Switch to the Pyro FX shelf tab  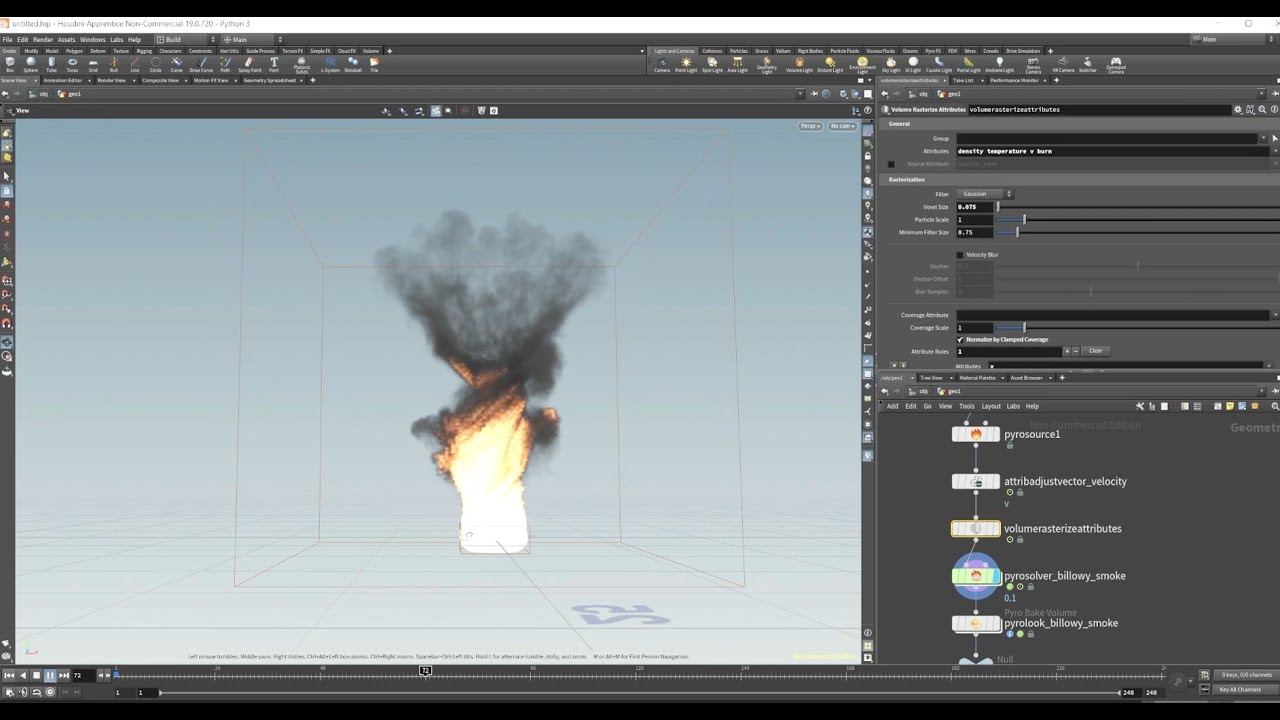point(932,51)
